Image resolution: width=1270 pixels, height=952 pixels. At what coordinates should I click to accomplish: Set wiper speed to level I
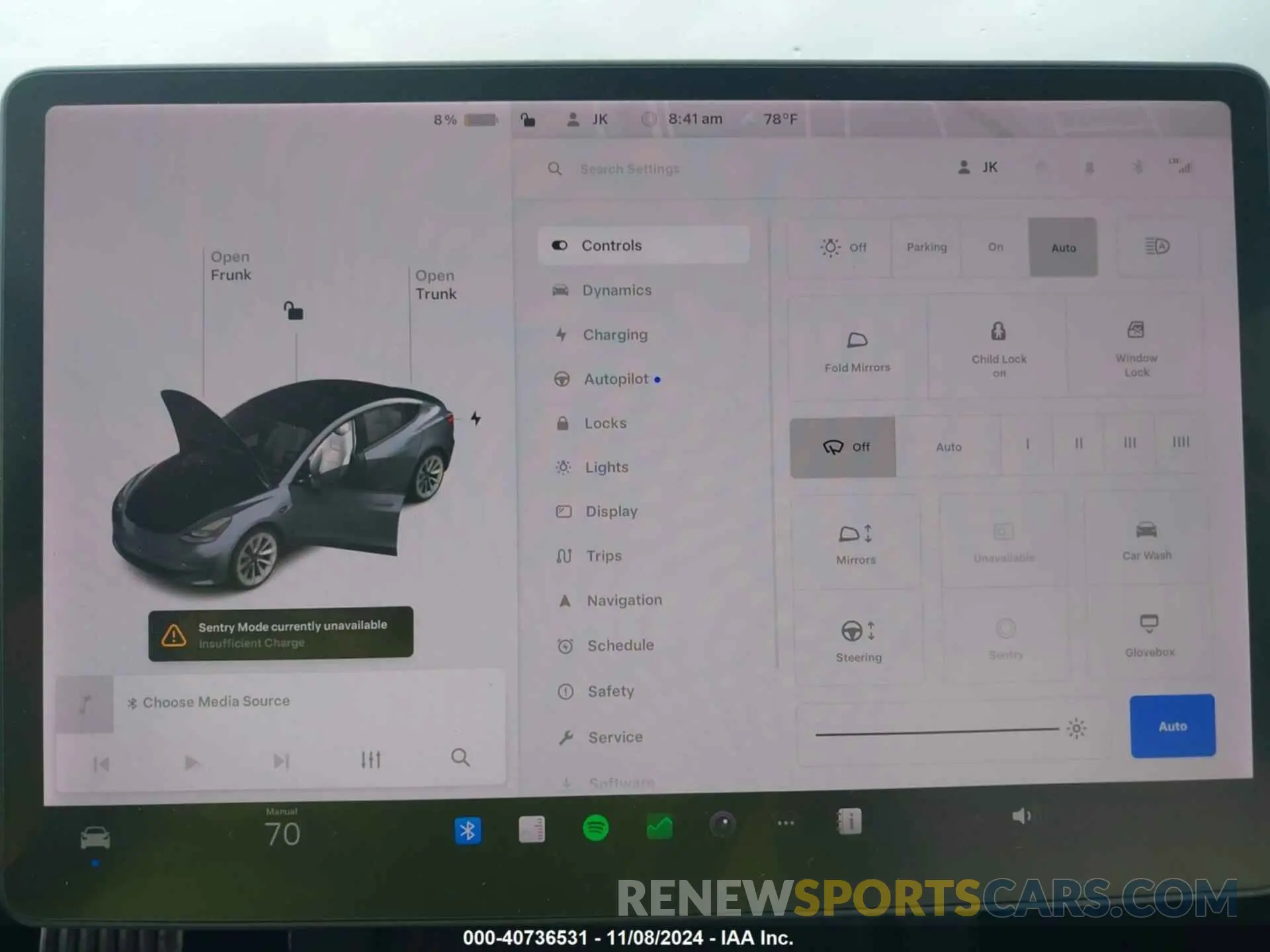1027,444
